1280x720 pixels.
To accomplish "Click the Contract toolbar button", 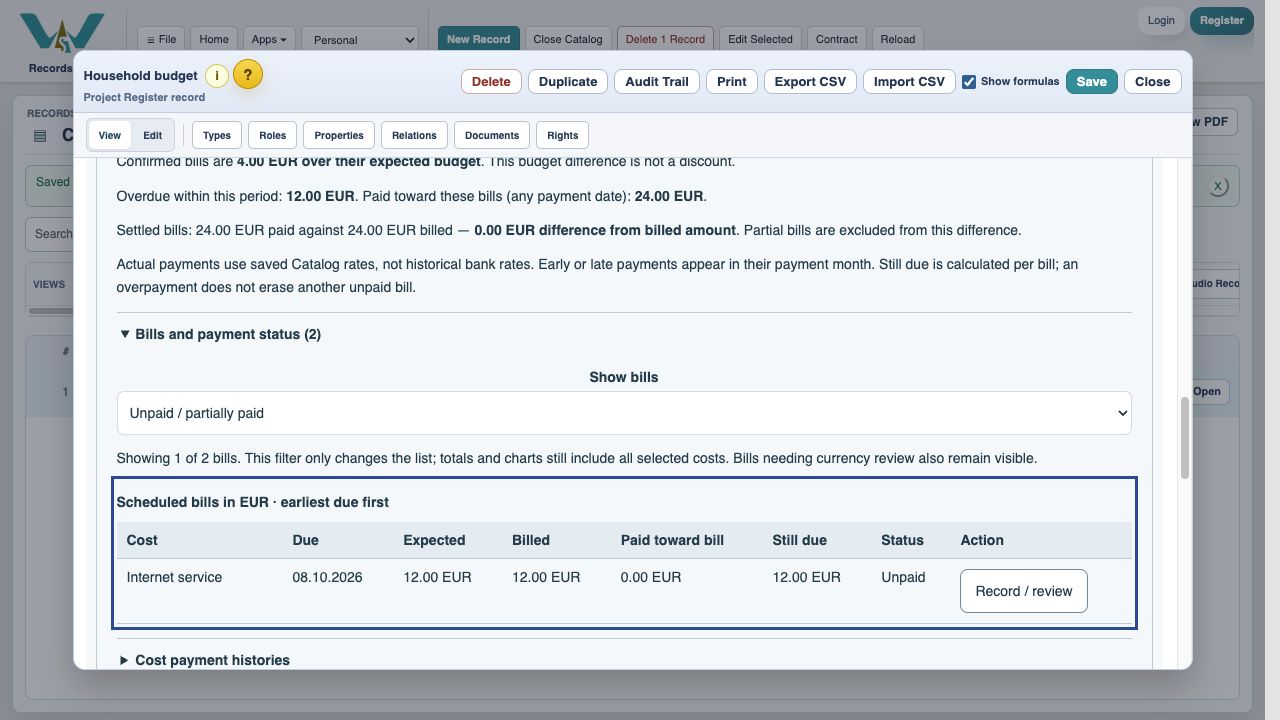I will 837,39.
